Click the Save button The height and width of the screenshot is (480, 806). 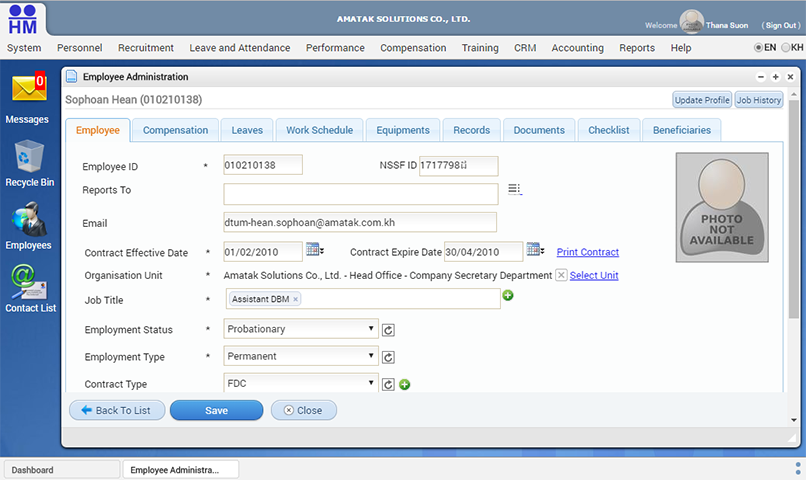(x=216, y=410)
